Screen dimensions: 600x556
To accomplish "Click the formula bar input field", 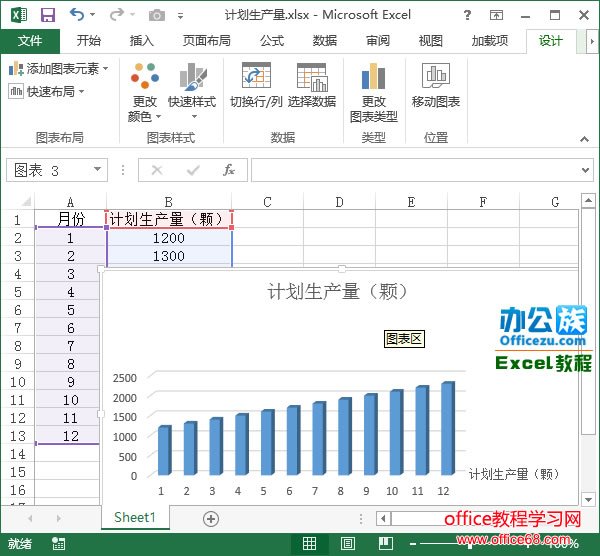I will pyautogui.click(x=420, y=170).
